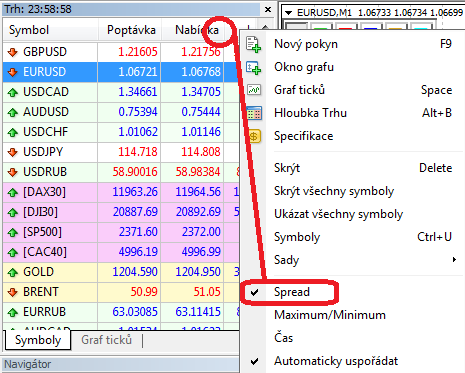Click the USDRUB down arrow icon
The width and height of the screenshot is (465, 373).
tap(13, 172)
